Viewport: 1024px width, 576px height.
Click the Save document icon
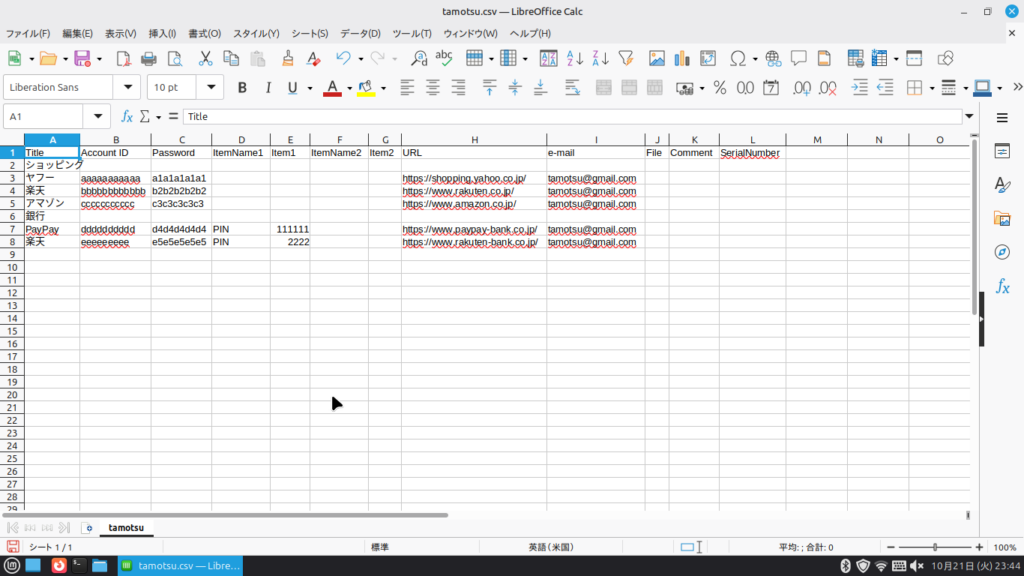pos(81,58)
